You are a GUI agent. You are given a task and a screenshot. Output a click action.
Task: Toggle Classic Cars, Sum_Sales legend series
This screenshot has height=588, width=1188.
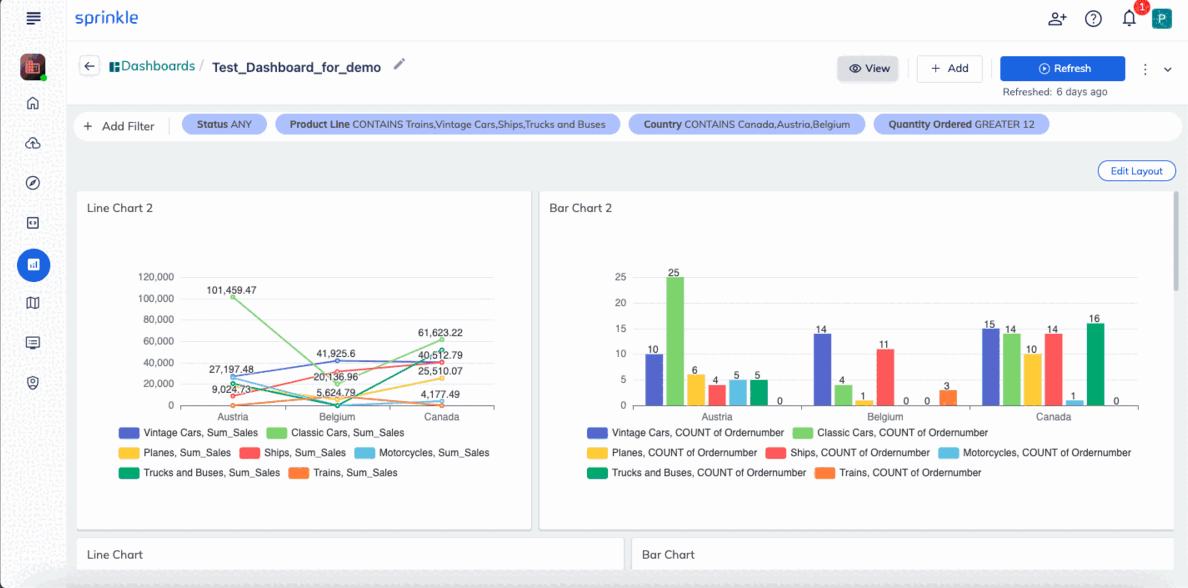(336, 433)
